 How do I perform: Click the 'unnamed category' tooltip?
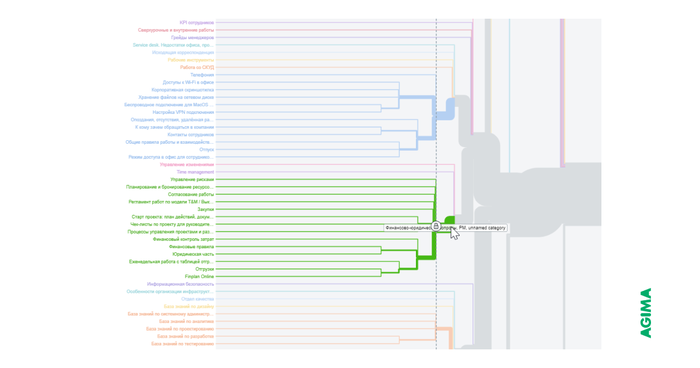446,228
